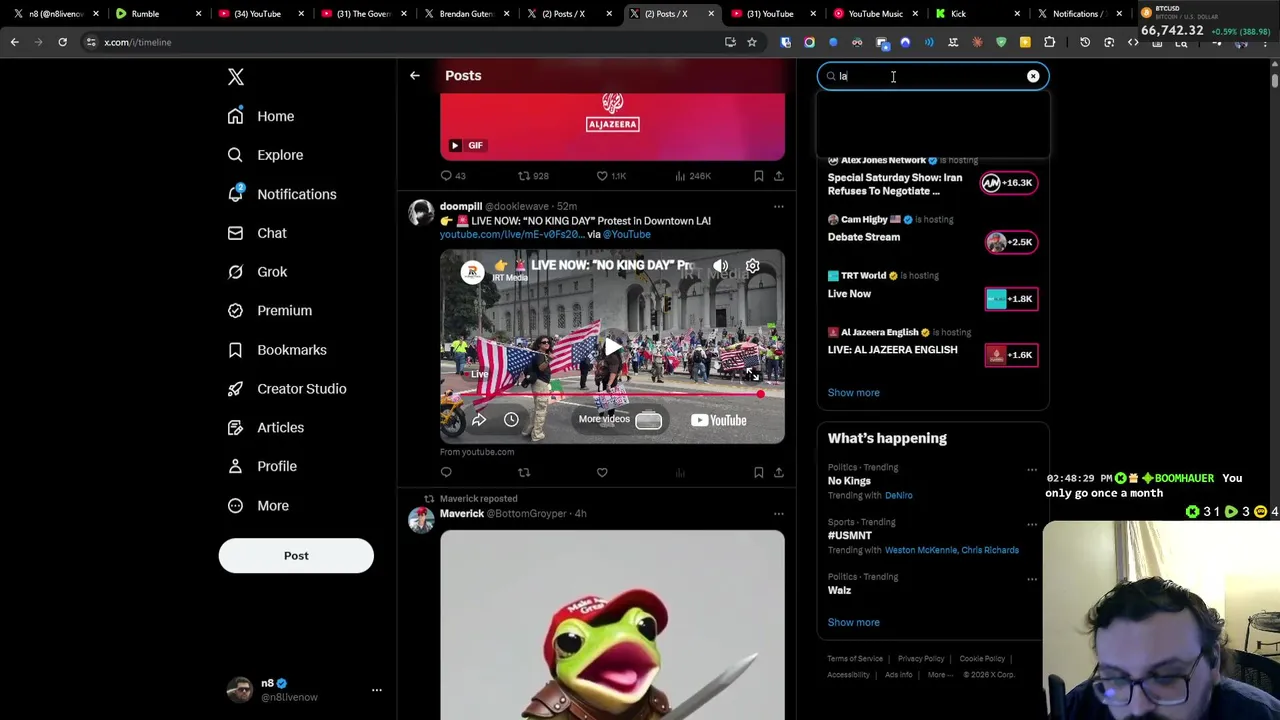
Task: Play the Al Jazeera GIF
Action: tap(455, 146)
